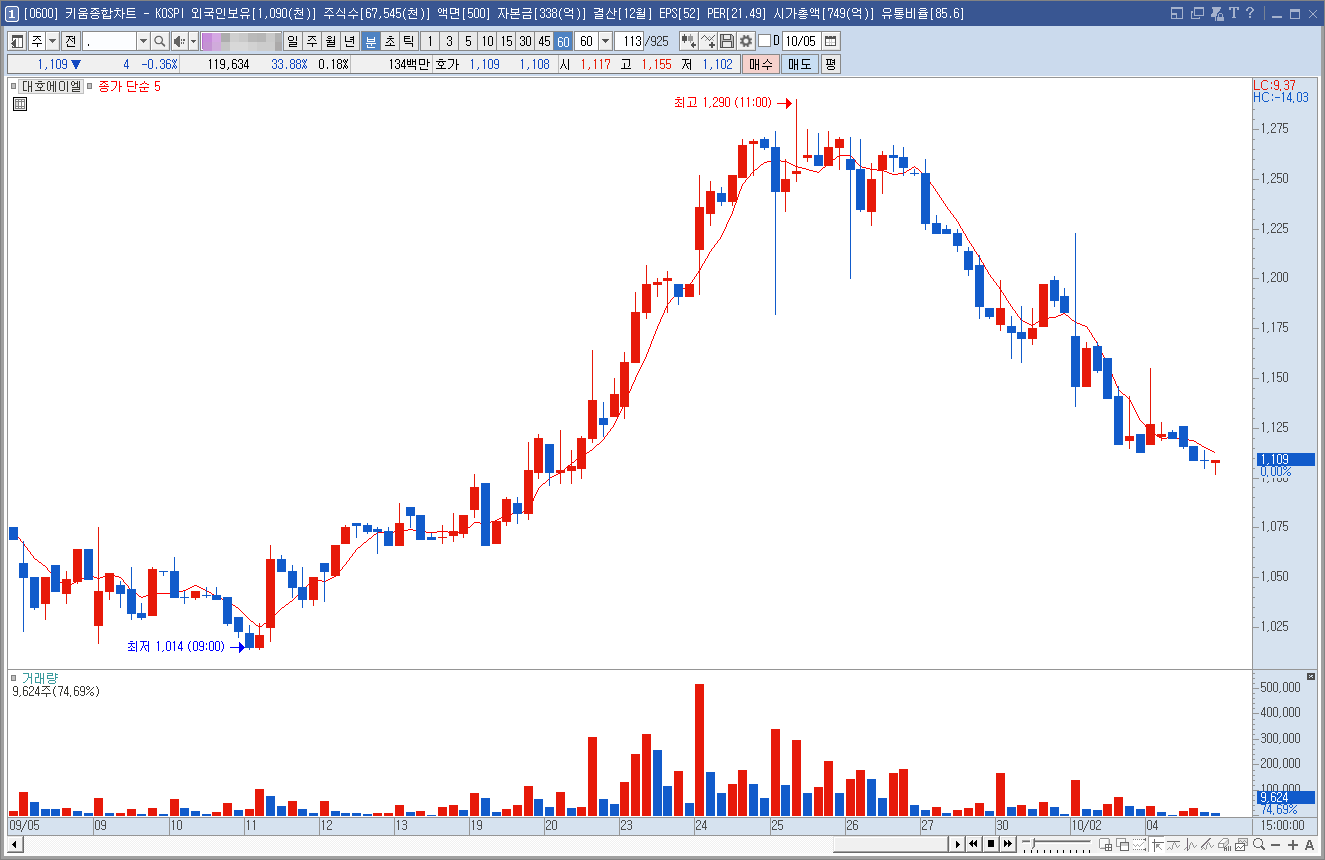This screenshot has height=860, width=1325.
Task: Click the duplicate window icon in title bar
Action: tap(1197, 13)
